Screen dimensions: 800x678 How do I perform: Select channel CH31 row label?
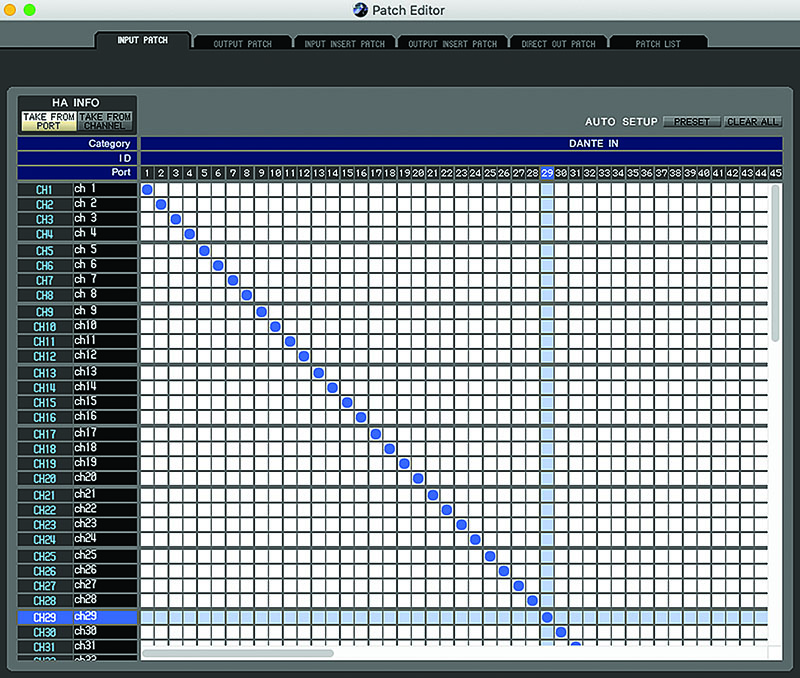(x=44, y=647)
